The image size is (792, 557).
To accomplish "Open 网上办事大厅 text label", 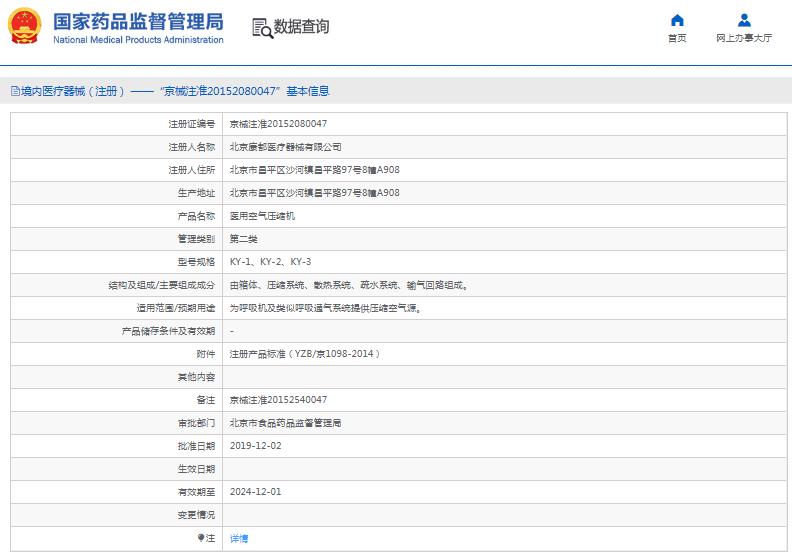I will [744, 39].
